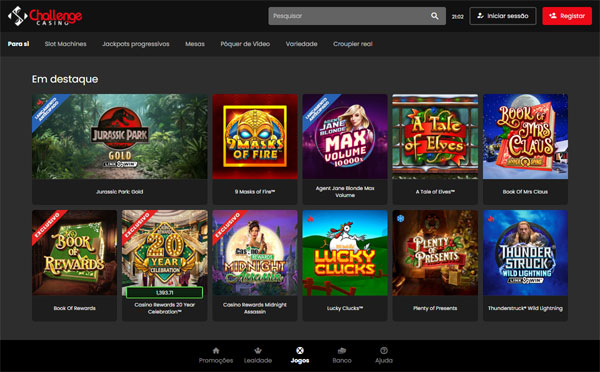
Task: Click the Thunderstruck Wild Lightning caption
Action: click(525, 308)
